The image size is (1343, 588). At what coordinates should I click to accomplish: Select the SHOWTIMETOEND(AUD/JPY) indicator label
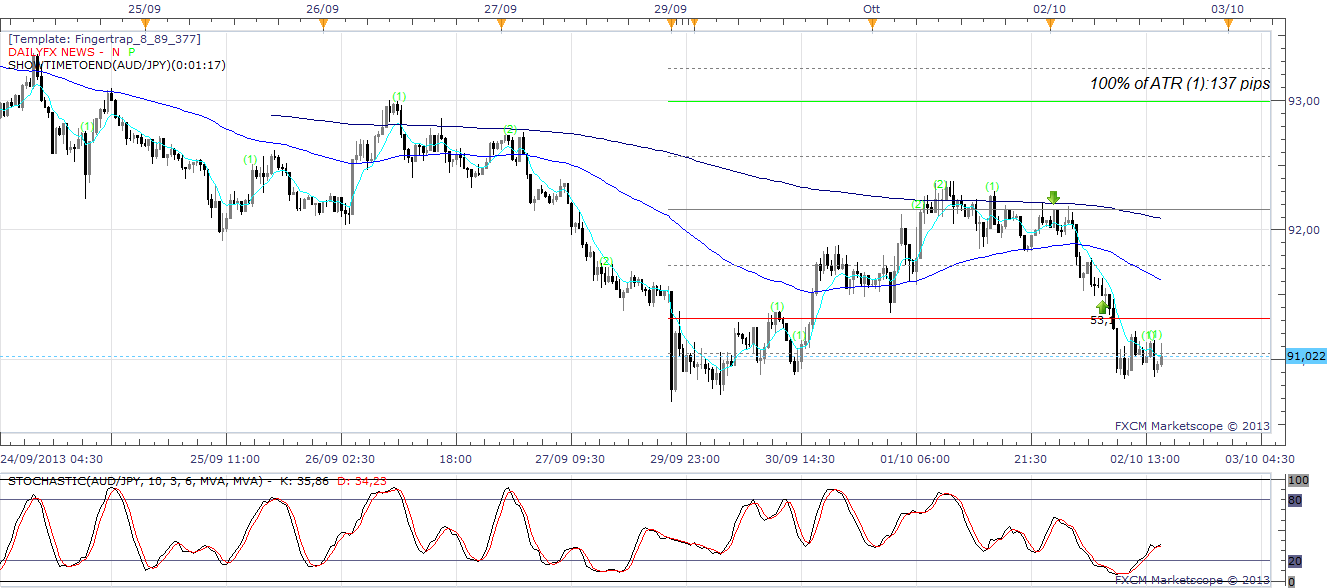(x=117, y=65)
